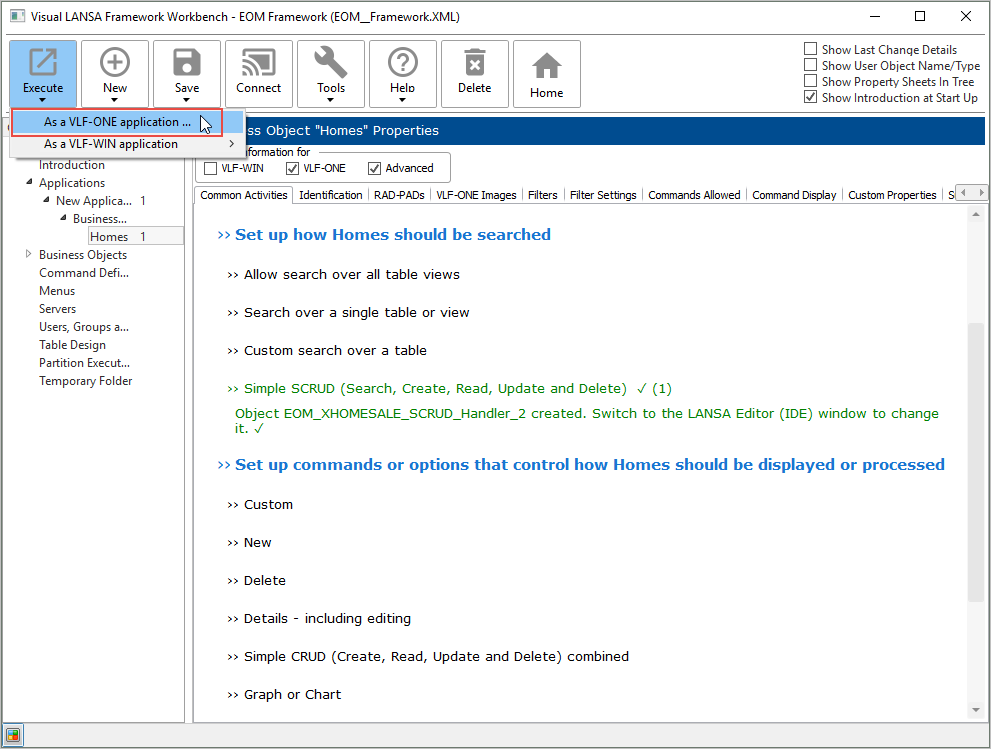Collapse the Applications tree node
The image size is (991, 749).
pos(28,183)
